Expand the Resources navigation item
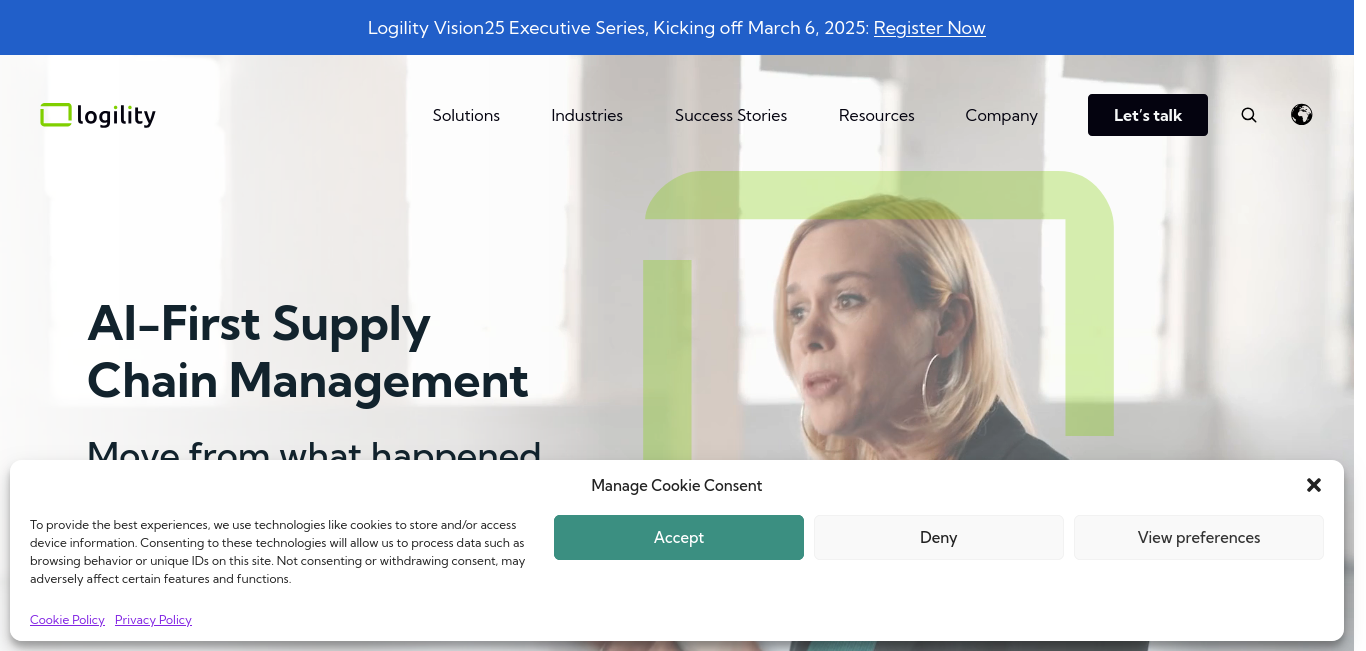The height and width of the screenshot is (651, 1366). pos(877,115)
